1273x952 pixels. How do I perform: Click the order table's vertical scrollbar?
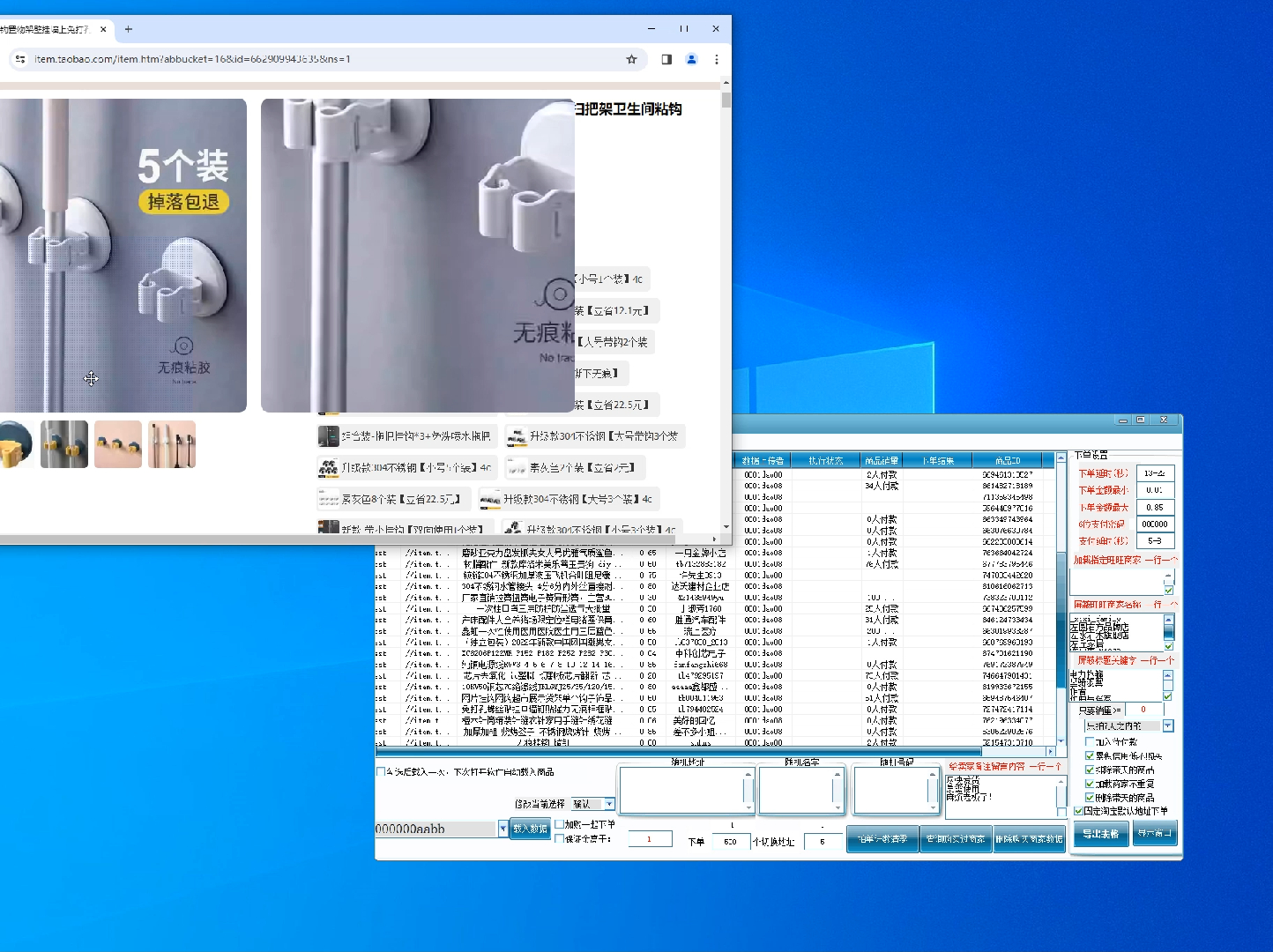(1061, 599)
